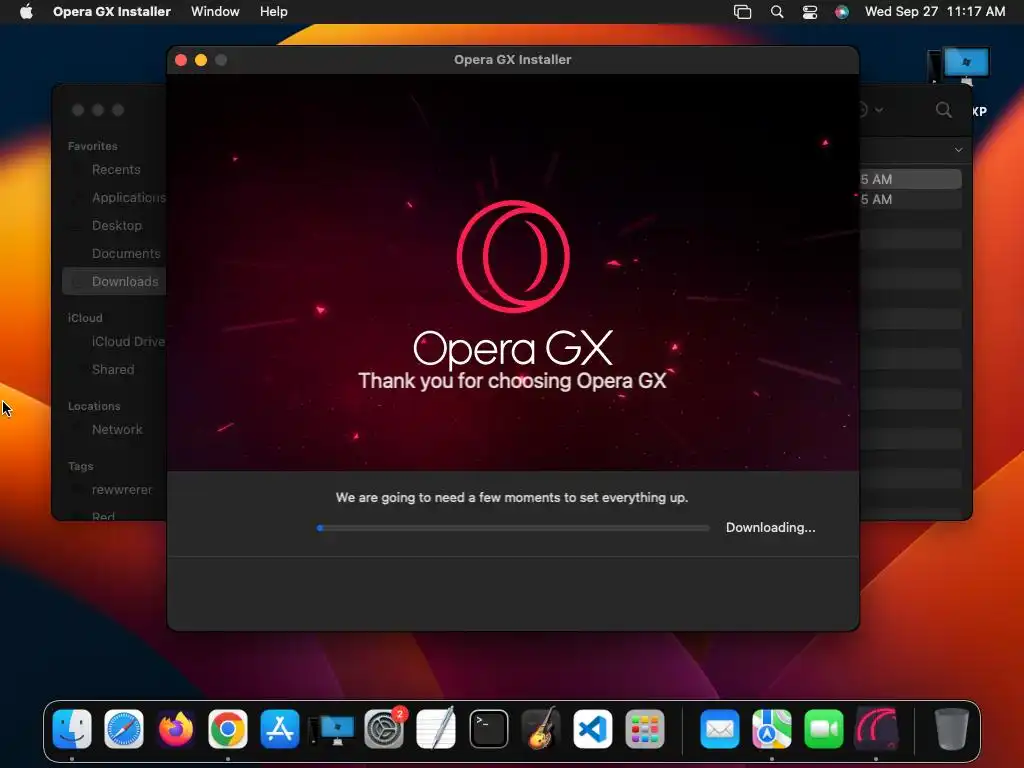Click the download progress bar
Viewport: 1024px width, 768px height.
(x=513, y=528)
